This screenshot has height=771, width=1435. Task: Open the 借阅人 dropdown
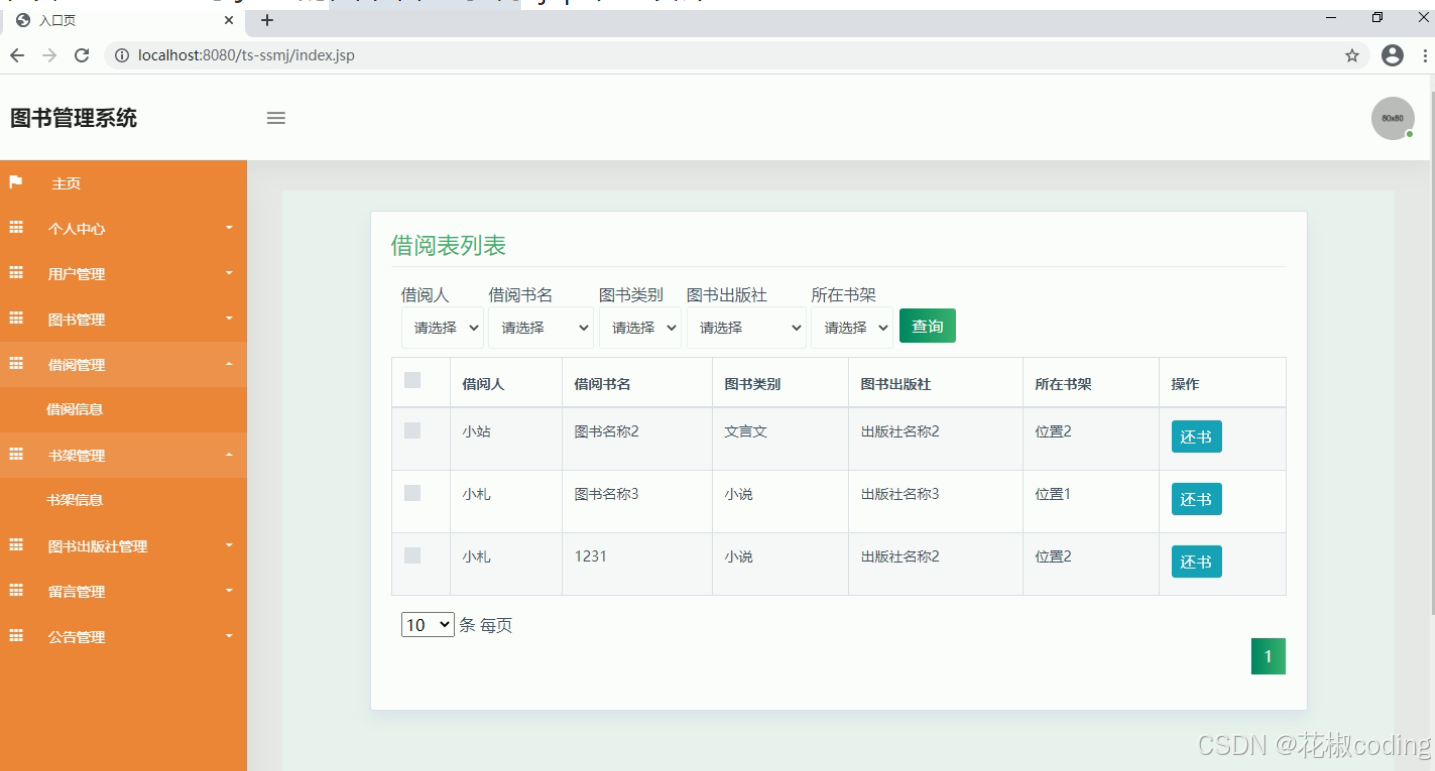441,326
